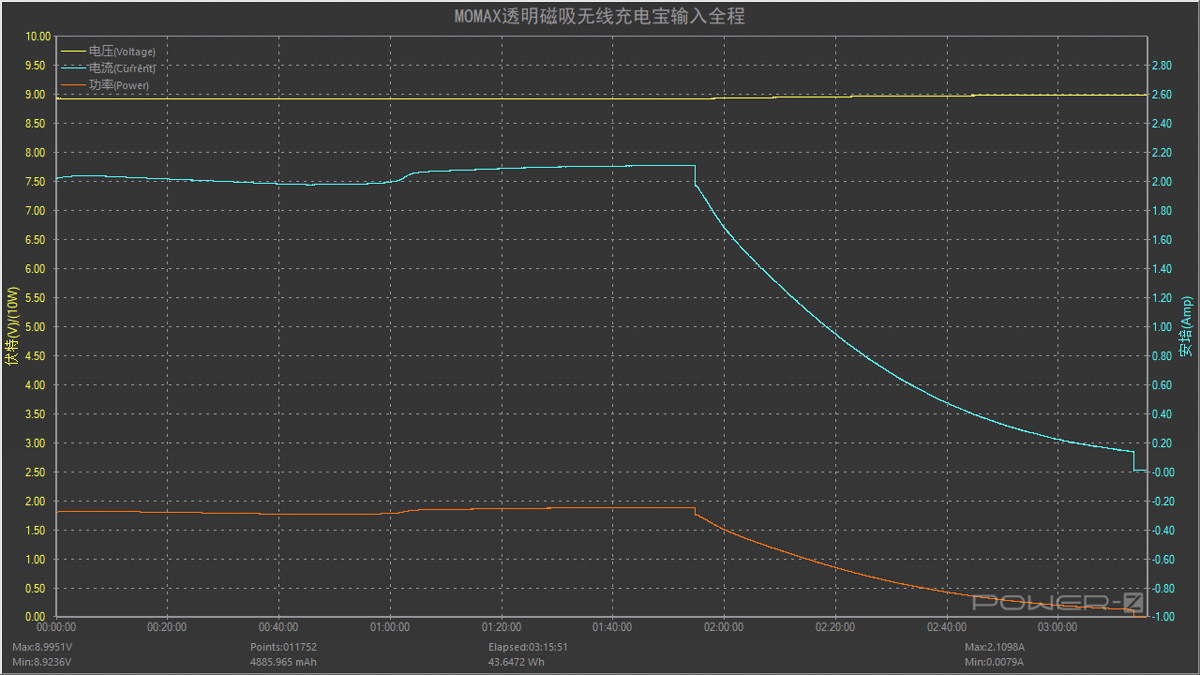Toggle the 功率(Power) legend label
Viewport: 1200px width, 675px height.
coord(119,86)
